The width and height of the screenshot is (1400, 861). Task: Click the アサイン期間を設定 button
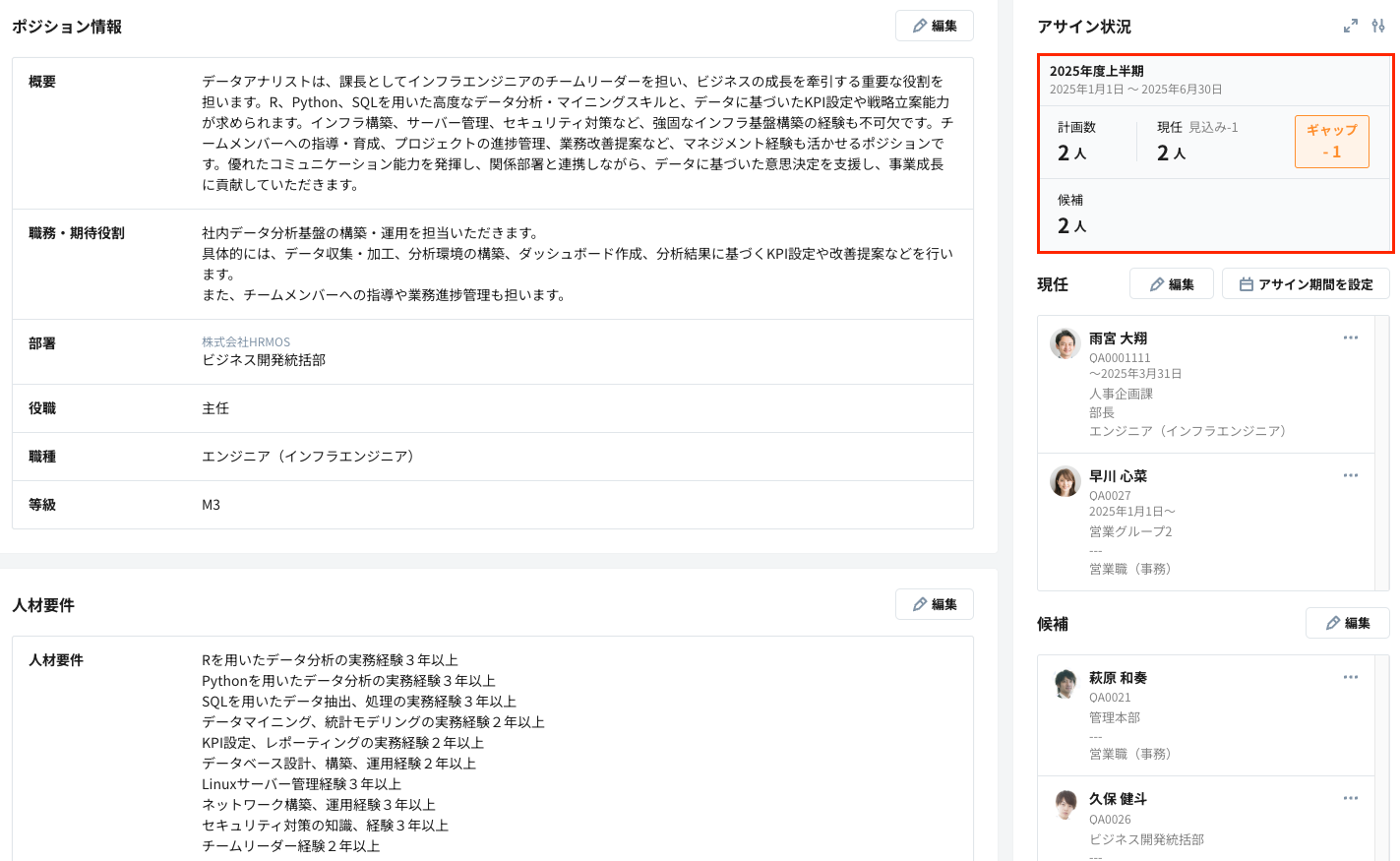point(1306,283)
